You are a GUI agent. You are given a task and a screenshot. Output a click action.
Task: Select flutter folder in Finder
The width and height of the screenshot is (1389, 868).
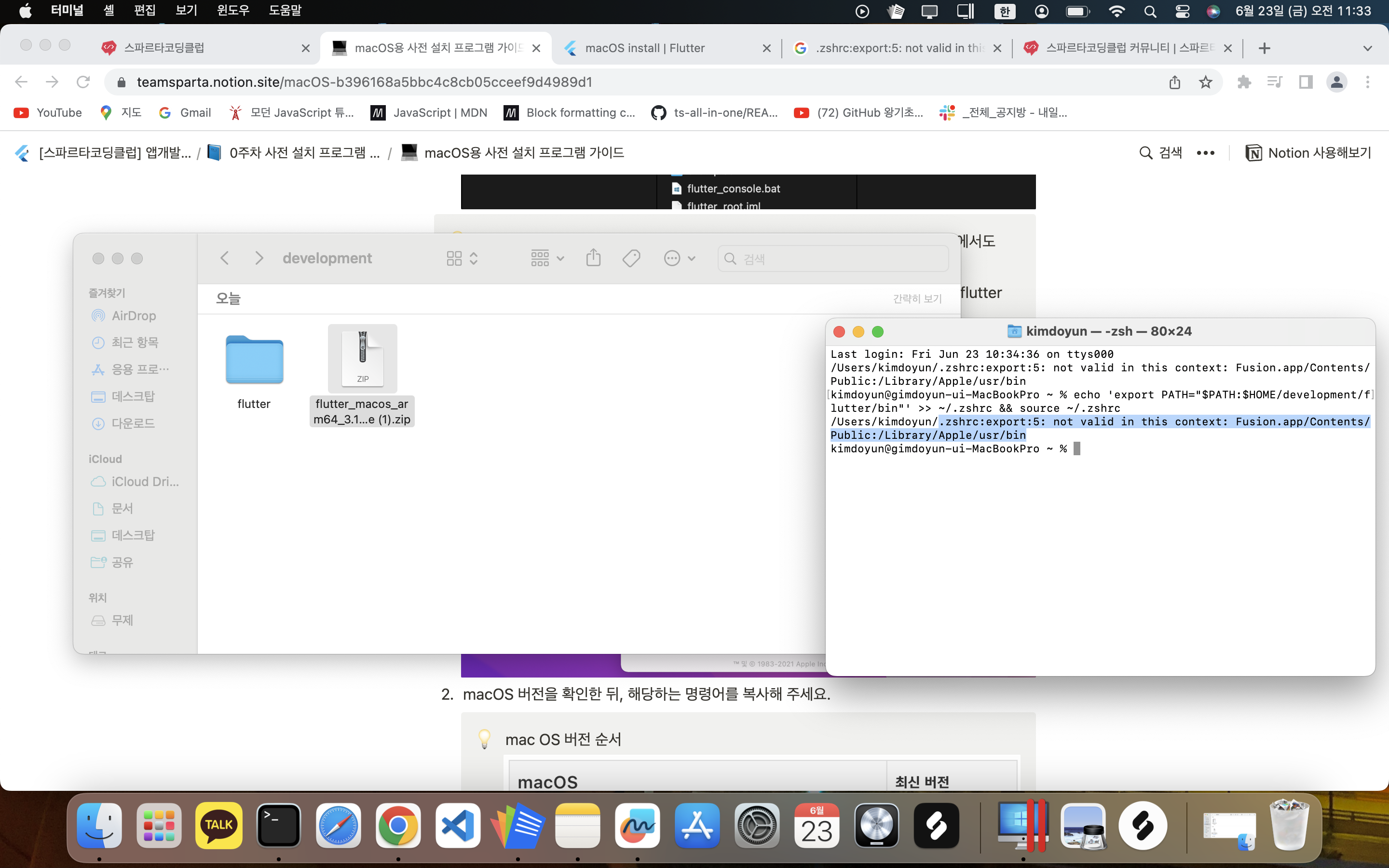point(254,371)
